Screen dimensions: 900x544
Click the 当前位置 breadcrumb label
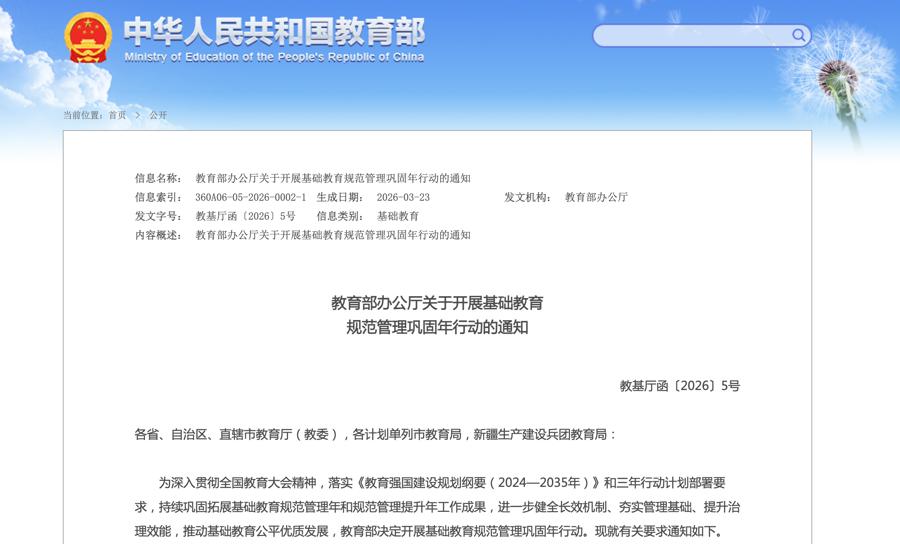(84, 115)
